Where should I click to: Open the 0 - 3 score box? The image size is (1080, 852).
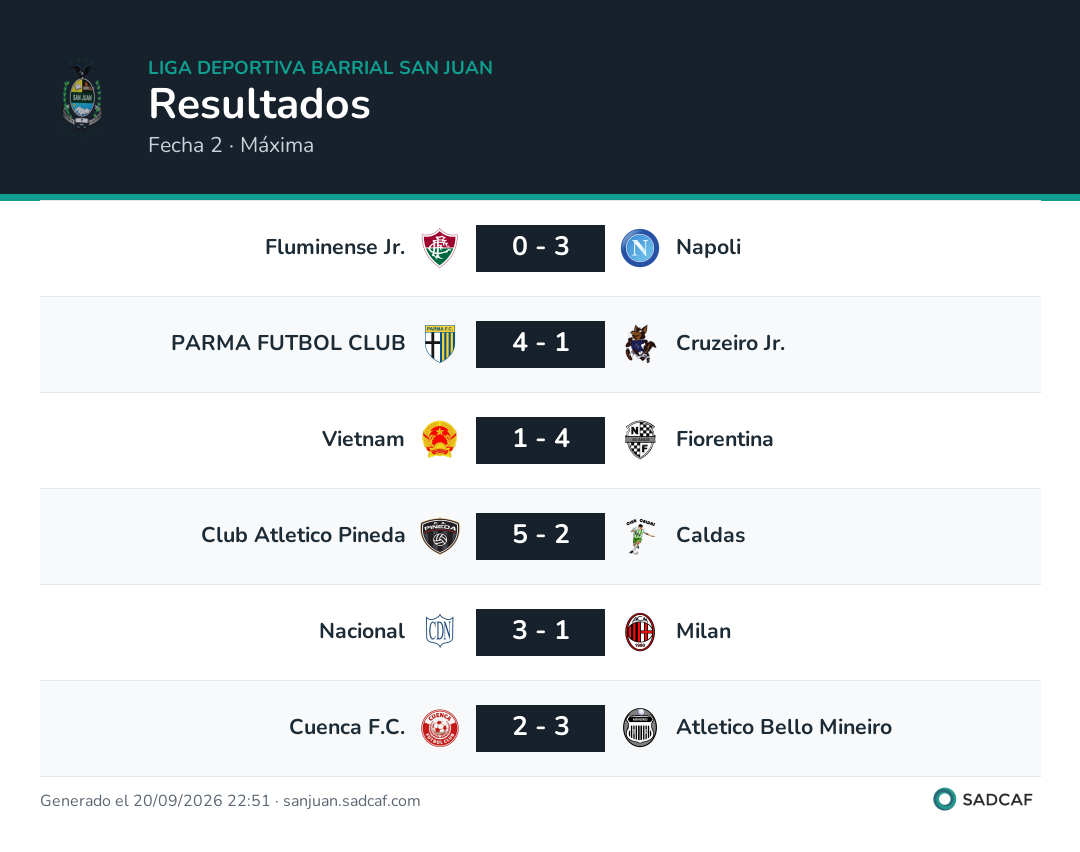coord(540,248)
